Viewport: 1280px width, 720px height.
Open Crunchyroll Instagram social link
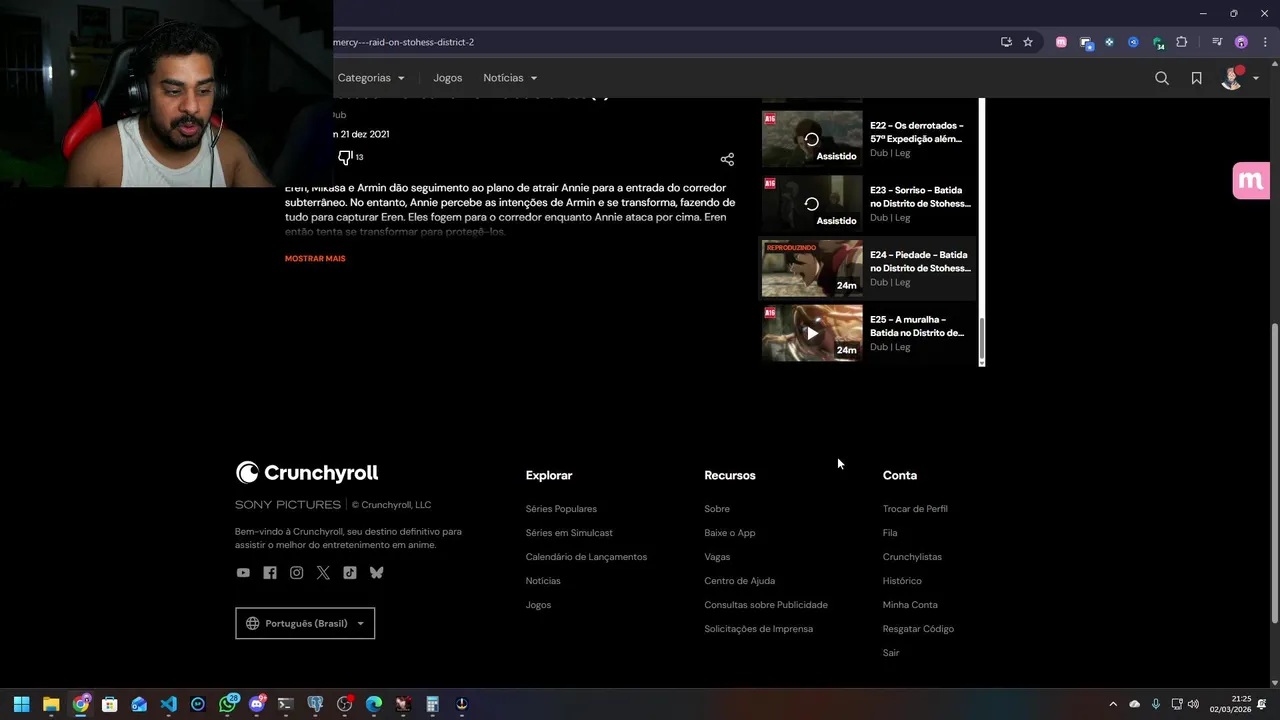pos(296,573)
